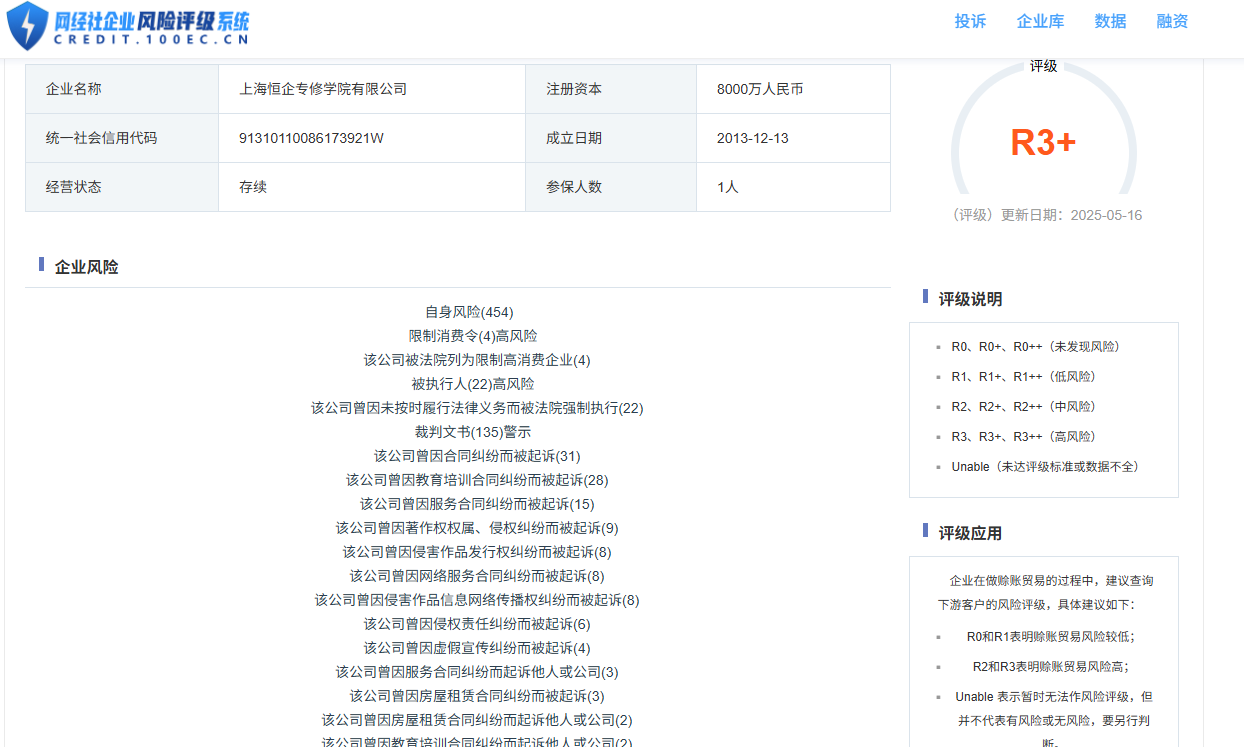Select 著作权权属、侵权纠纷而被起诉(9) line

click(477, 528)
